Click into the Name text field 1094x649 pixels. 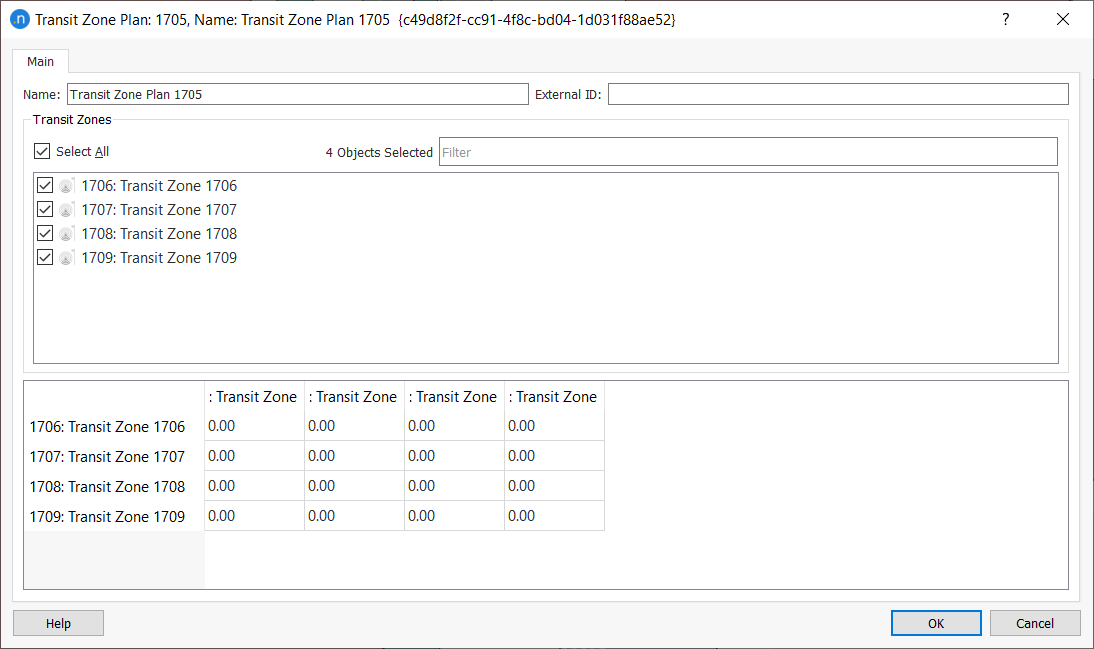click(x=296, y=95)
